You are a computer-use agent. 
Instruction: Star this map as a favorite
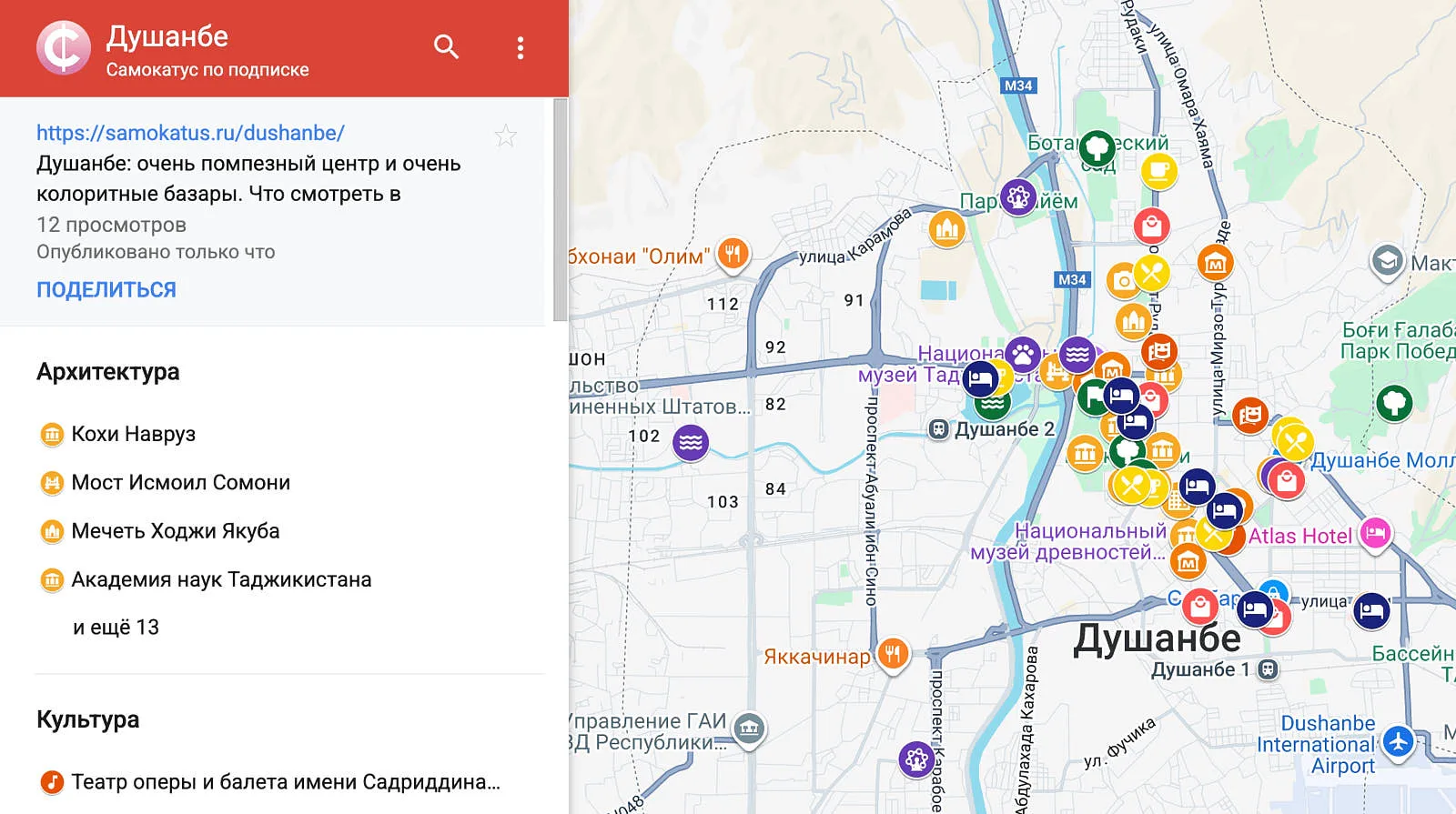505,136
